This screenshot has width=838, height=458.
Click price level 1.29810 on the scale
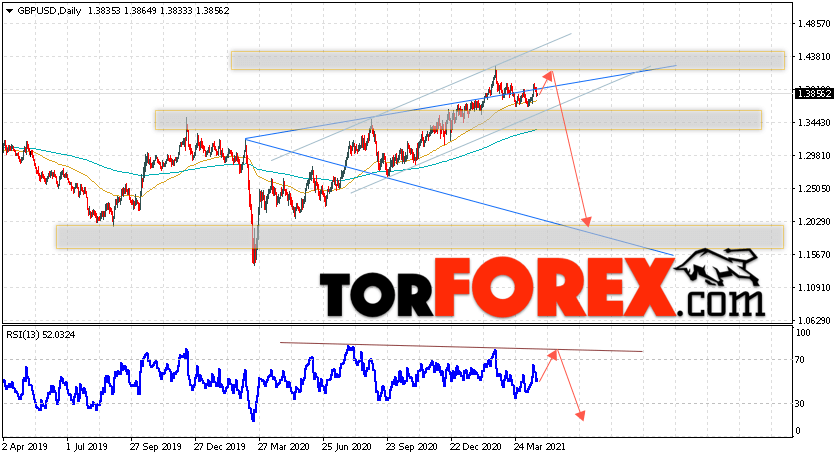tap(813, 156)
